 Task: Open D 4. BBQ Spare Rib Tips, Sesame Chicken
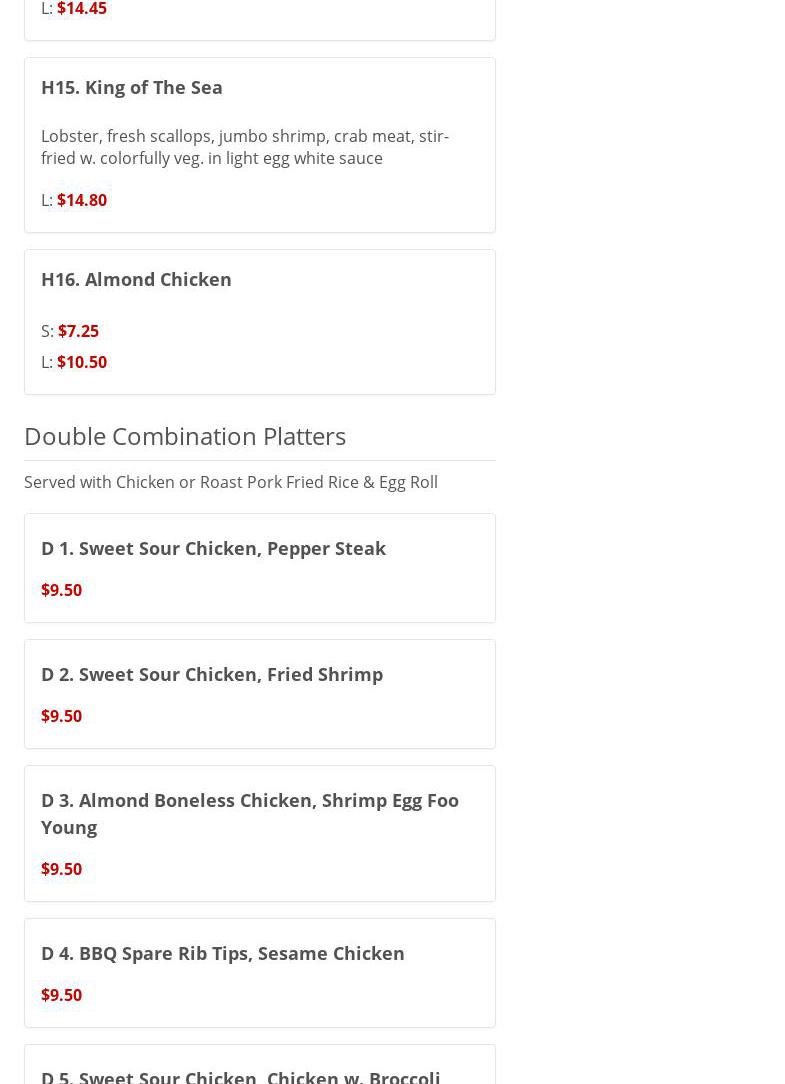point(223,953)
